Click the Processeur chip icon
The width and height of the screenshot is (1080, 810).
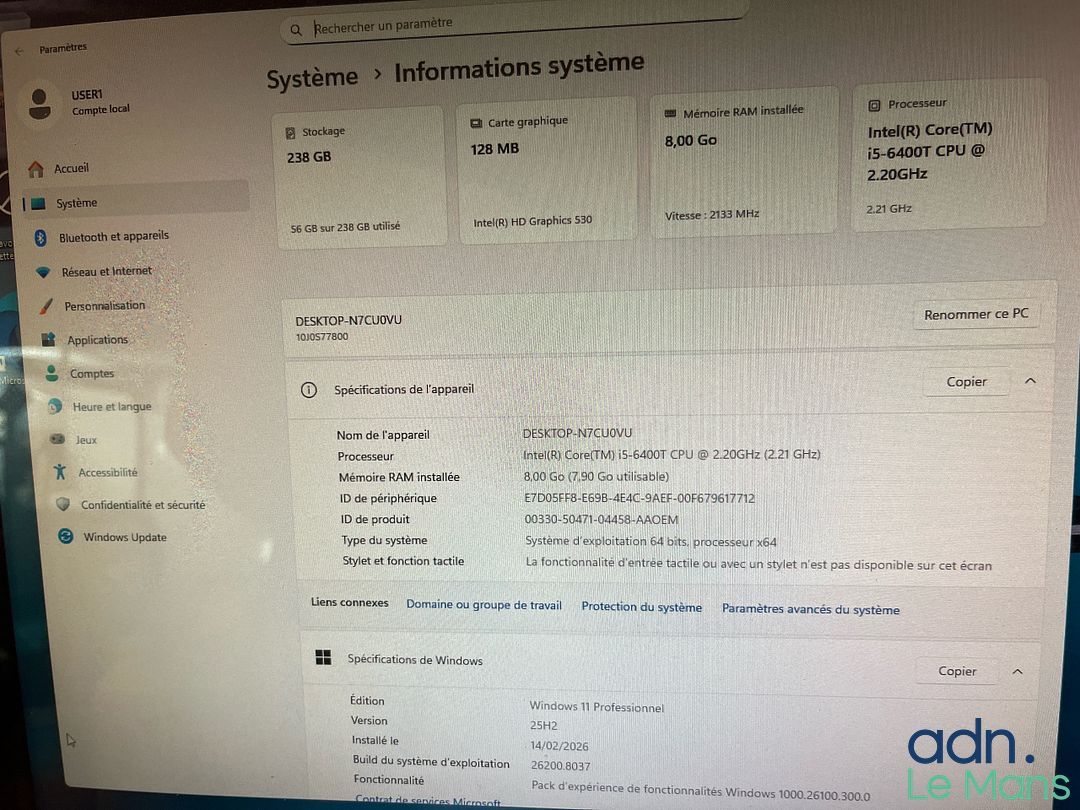[x=875, y=105]
